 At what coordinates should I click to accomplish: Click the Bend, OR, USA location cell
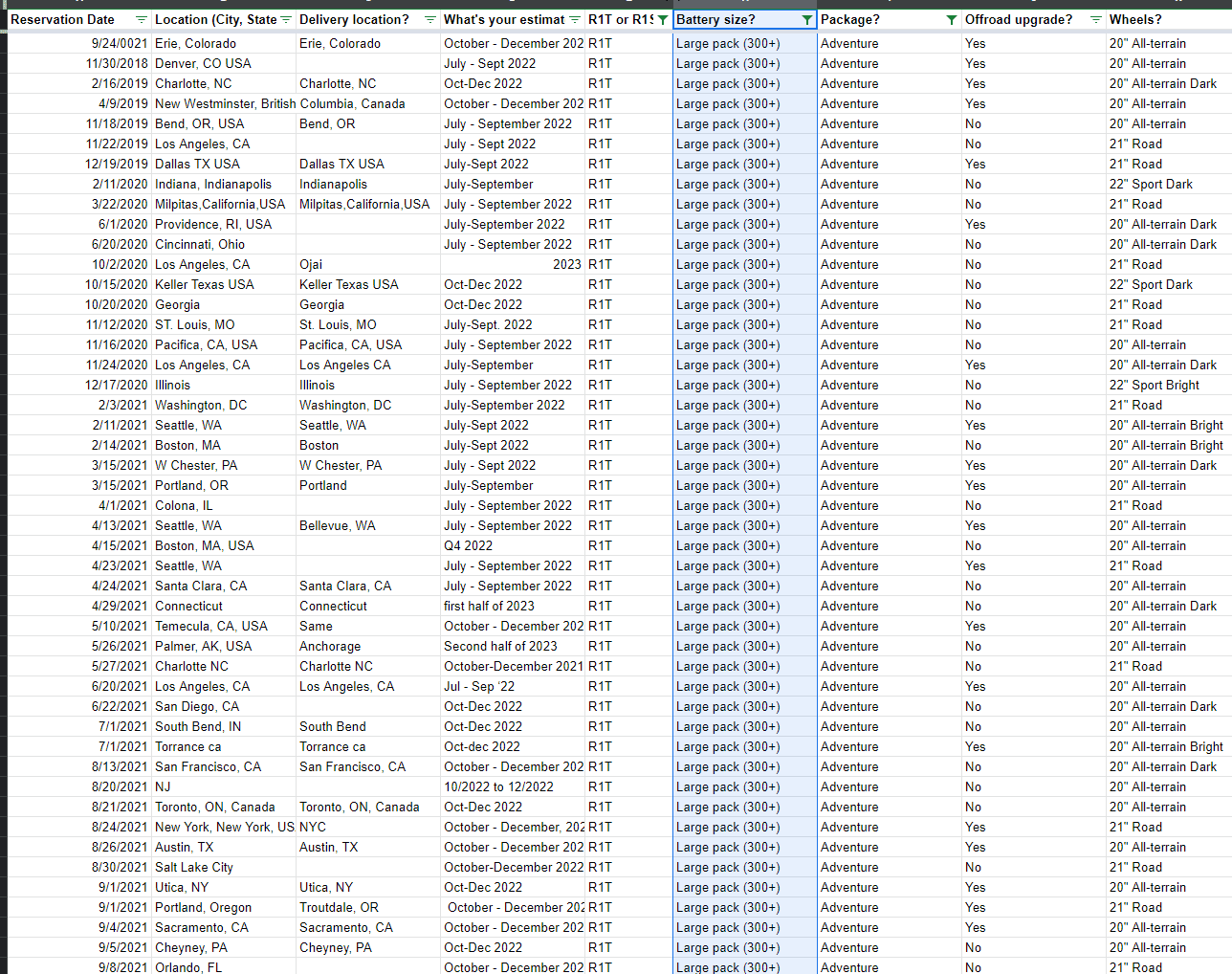point(224,124)
